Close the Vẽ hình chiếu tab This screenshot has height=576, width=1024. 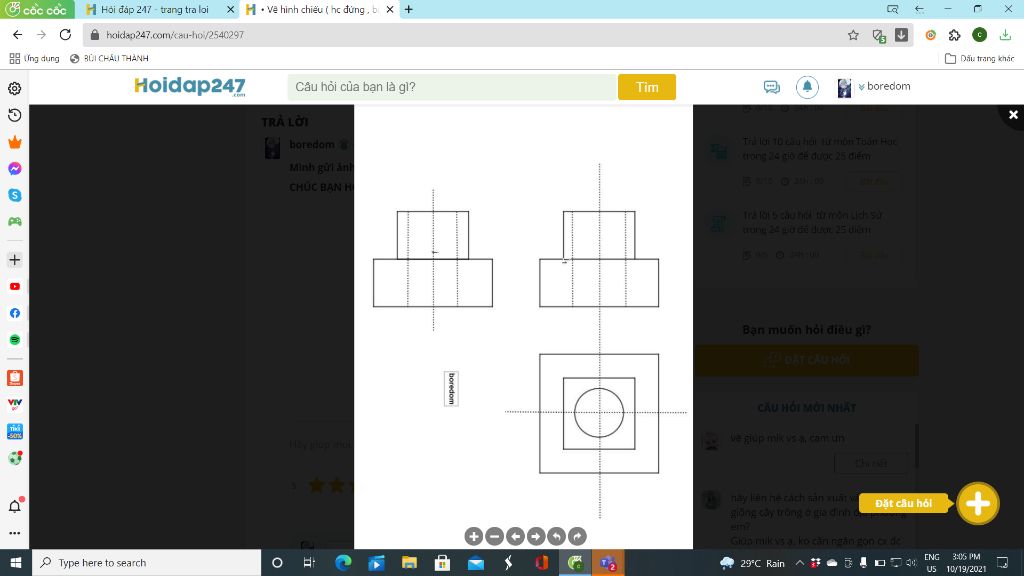coord(390,10)
